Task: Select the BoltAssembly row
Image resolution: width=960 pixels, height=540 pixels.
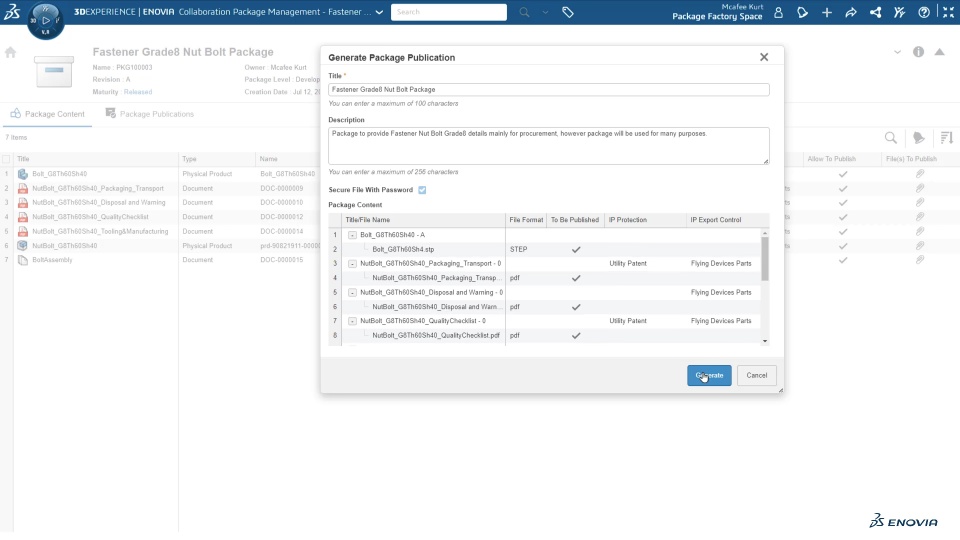Action: coord(52,260)
